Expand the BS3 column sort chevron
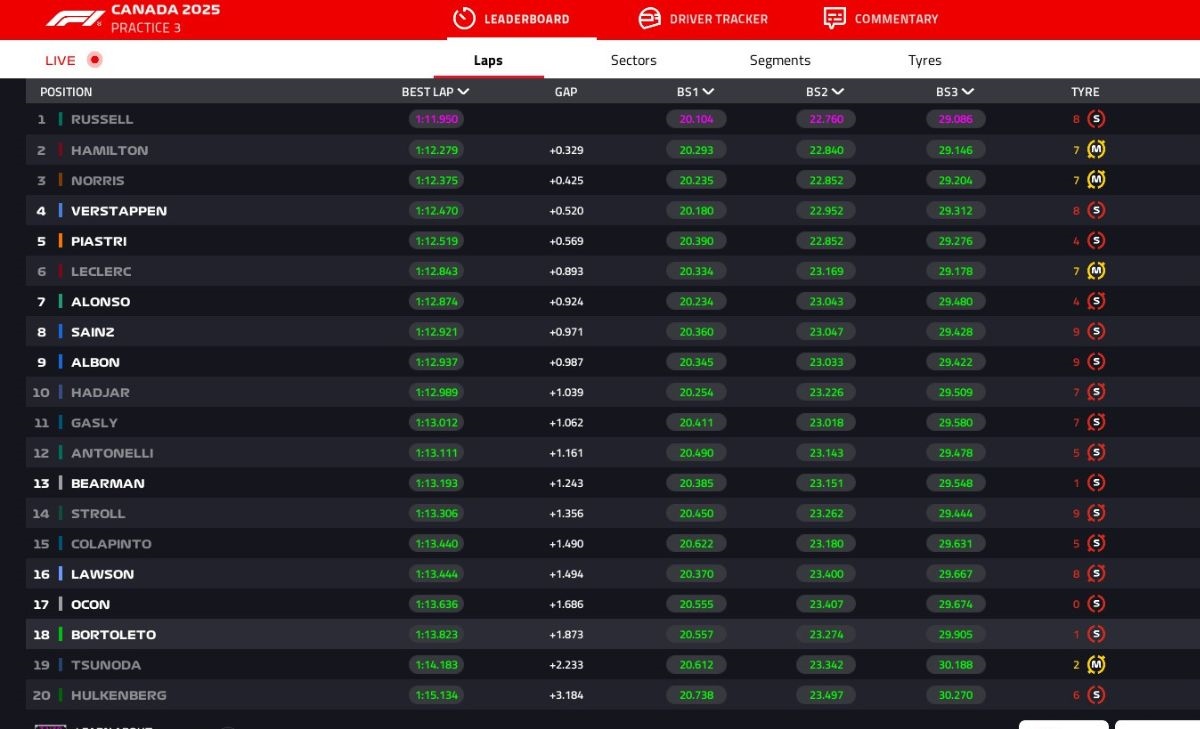Screen dimensions: 1200x729 click(968, 92)
